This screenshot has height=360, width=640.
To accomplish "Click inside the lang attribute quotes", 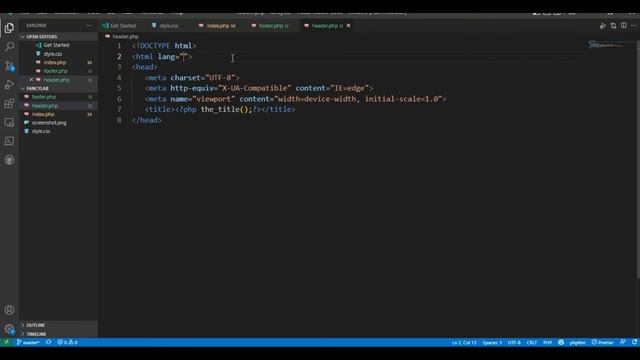I will pyautogui.click(x=184, y=56).
